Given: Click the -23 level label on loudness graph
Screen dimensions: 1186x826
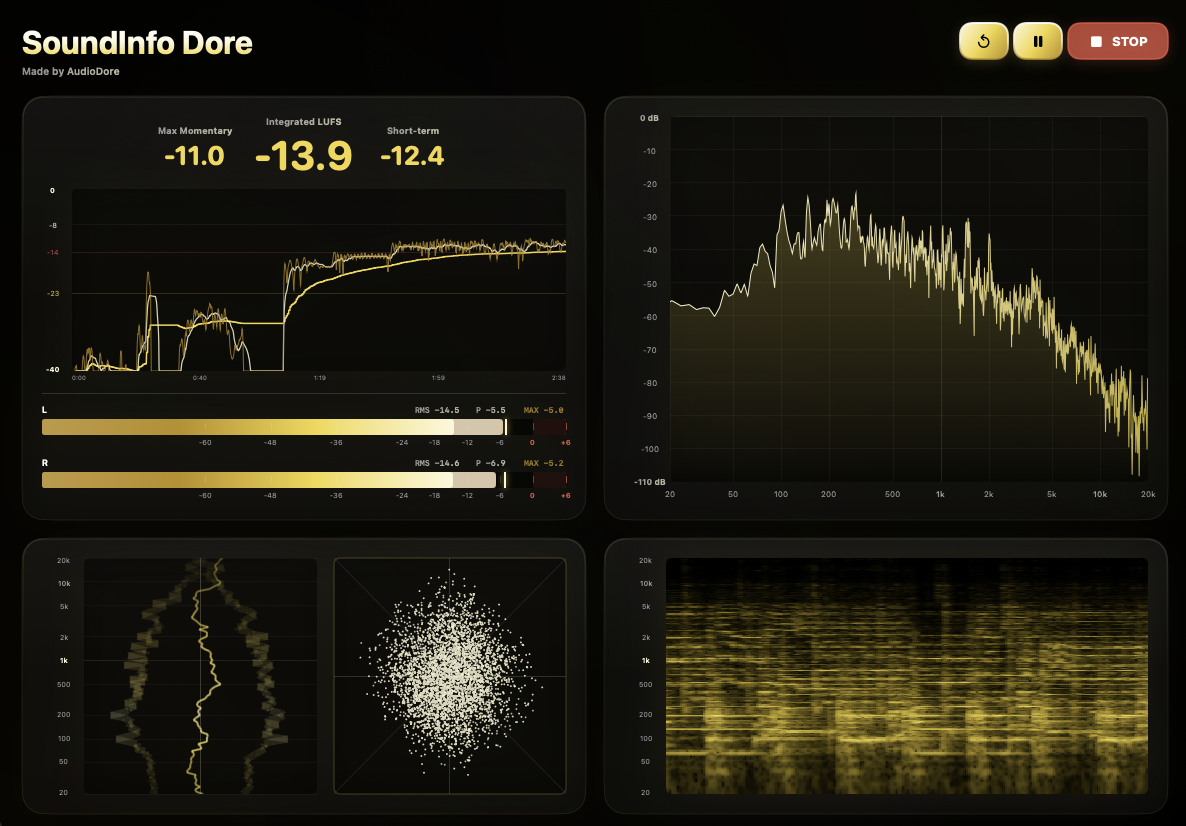Looking at the screenshot, I should [x=53, y=293].
